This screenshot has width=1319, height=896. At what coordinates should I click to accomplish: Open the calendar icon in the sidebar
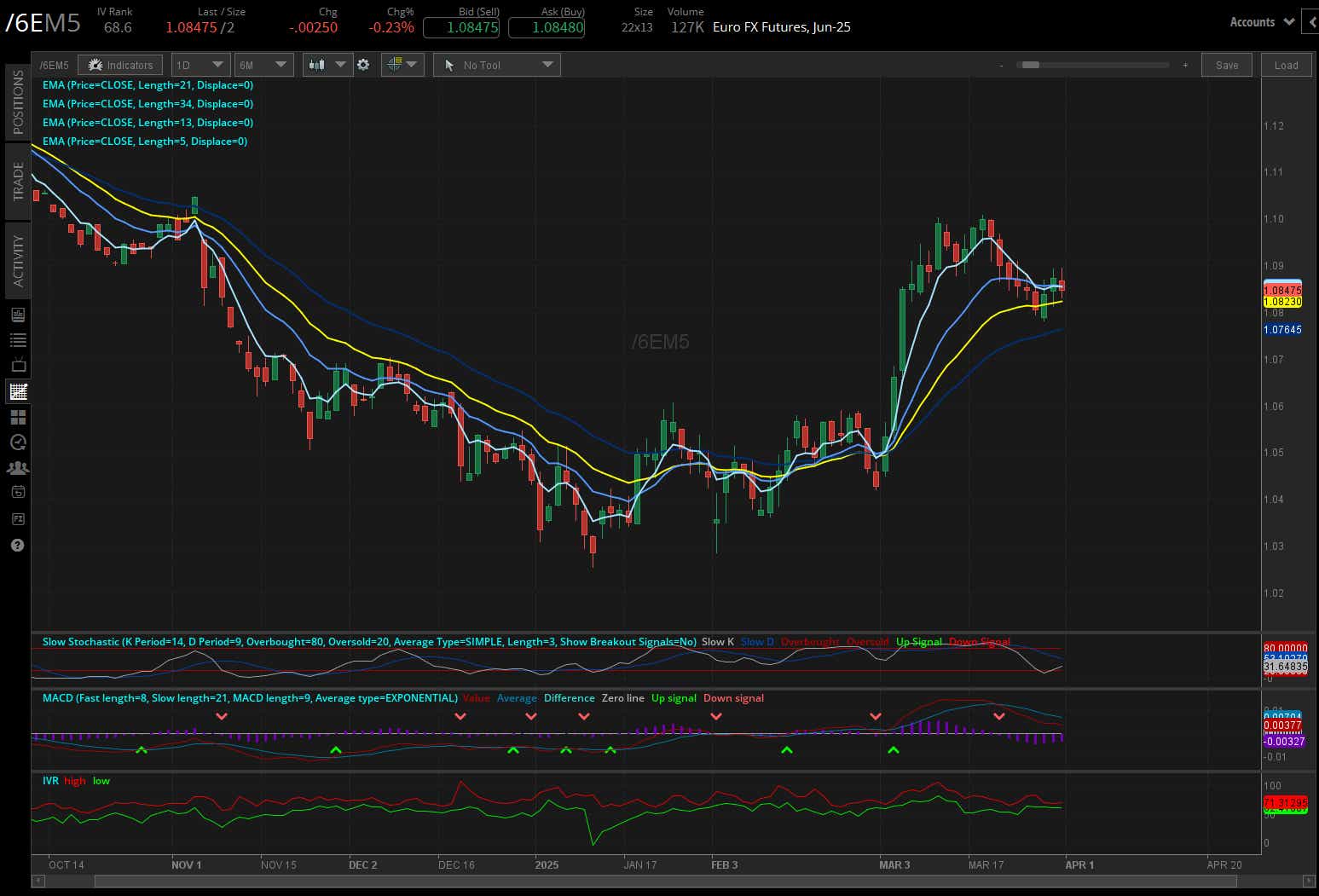(16, 492)
